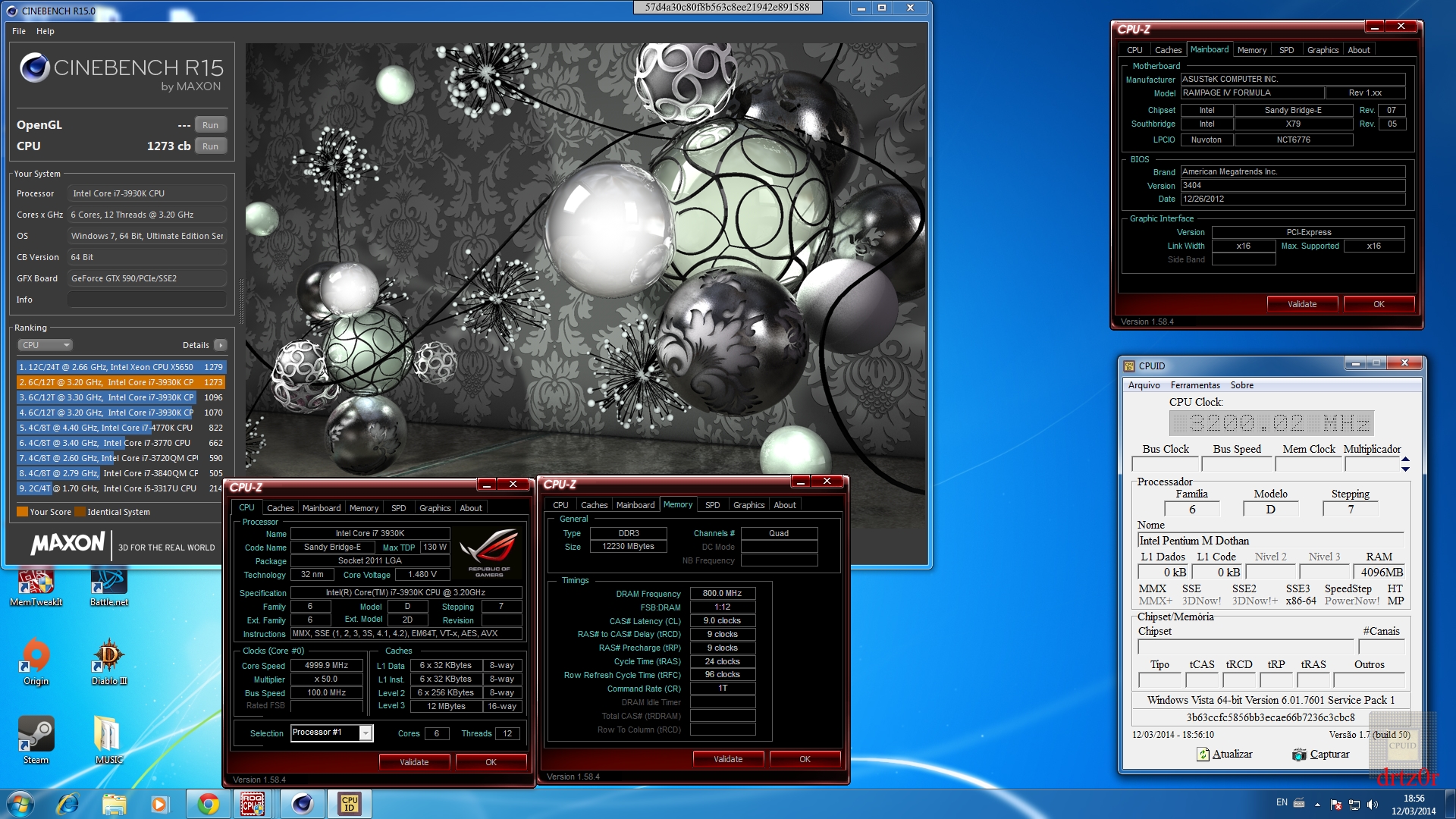Select ranking row Intel Core i7-4770K
Screen dimensions: 1456x819
(121, 428)
